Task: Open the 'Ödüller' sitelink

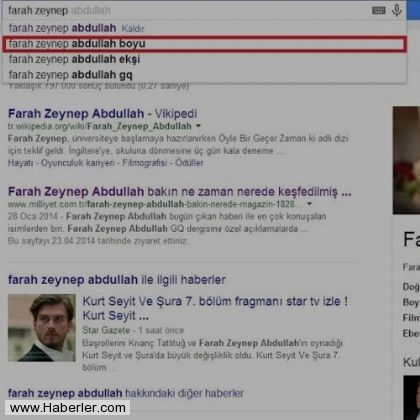Action: click(x=189, y=163)
